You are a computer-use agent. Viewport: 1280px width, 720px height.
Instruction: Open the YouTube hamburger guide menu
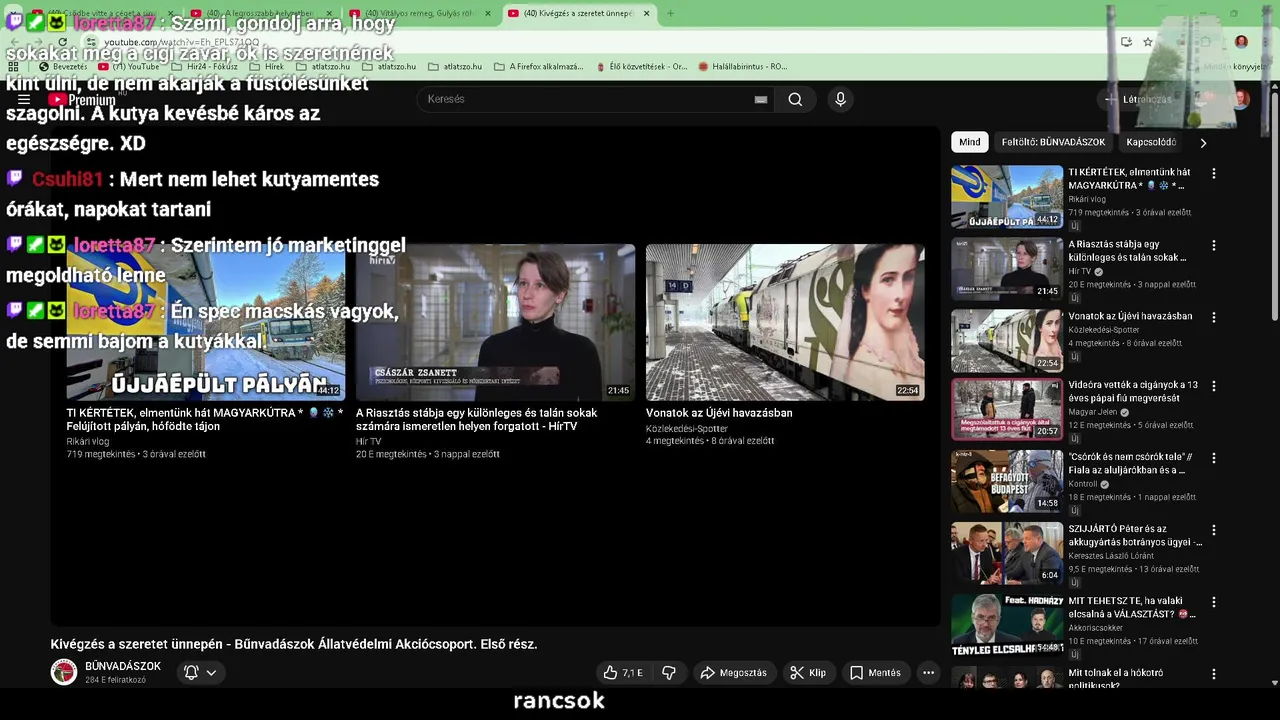pyautogui.click(x=24, y=99)
